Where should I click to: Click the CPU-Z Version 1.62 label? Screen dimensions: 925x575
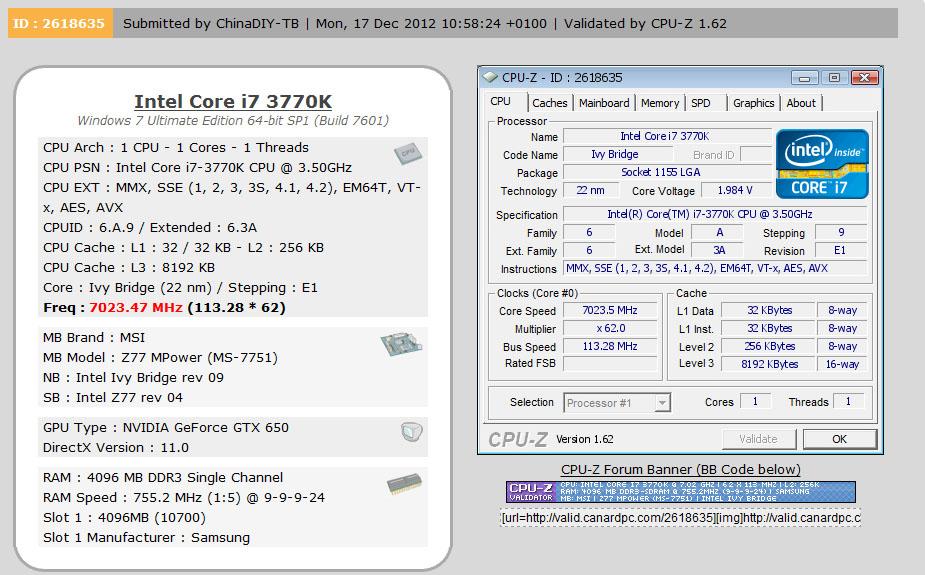coord(585,439)
